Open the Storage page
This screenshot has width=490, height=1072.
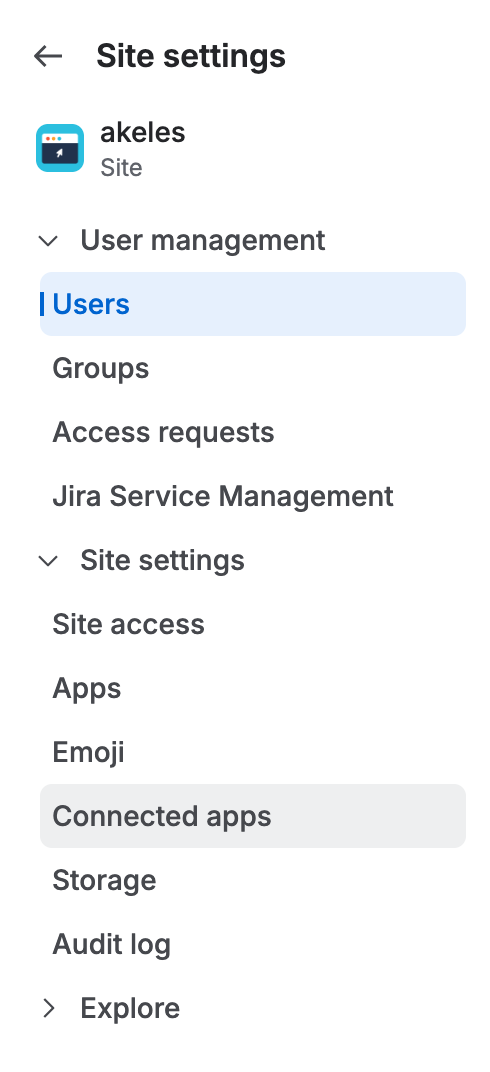[253, 881]
